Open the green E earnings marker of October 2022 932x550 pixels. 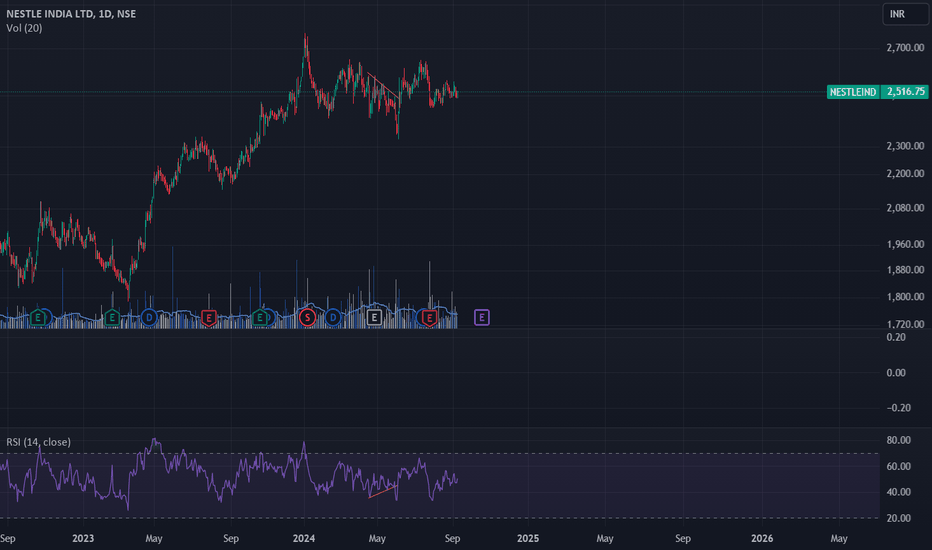(38, 318)
